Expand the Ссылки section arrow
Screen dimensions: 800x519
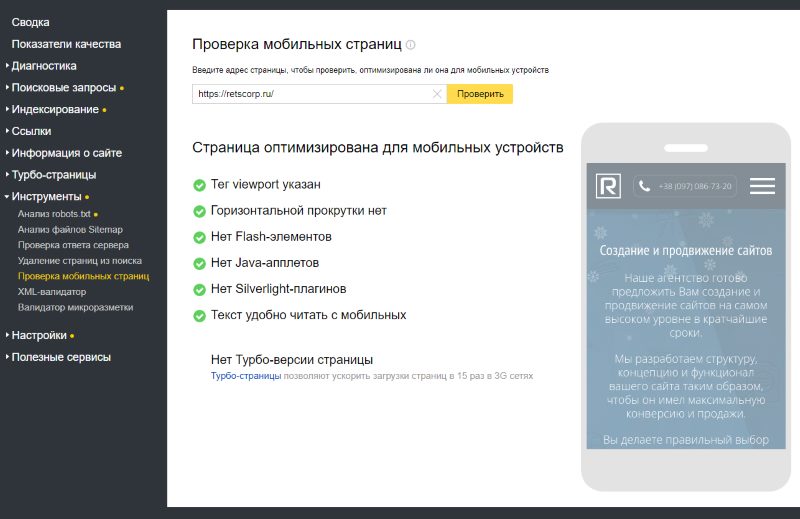7,131
